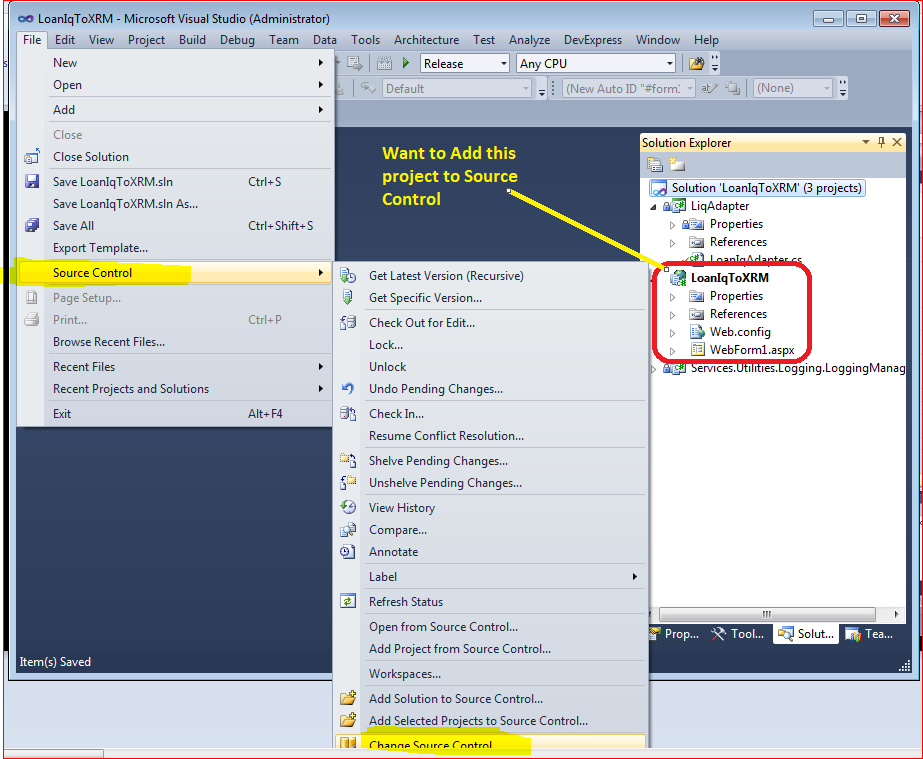
Task: Choose Change Source Control entry
Action: 491,742
